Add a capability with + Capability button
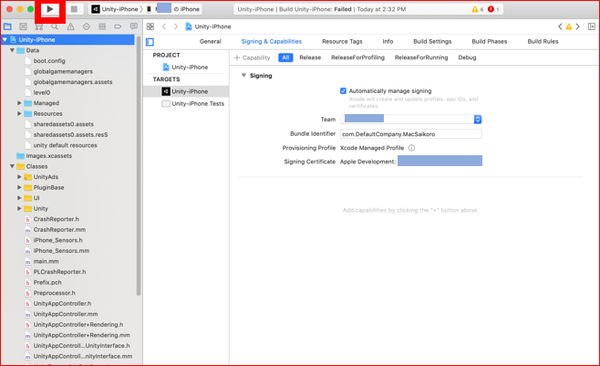Screen dimensions: 600x366 [252, 57]
